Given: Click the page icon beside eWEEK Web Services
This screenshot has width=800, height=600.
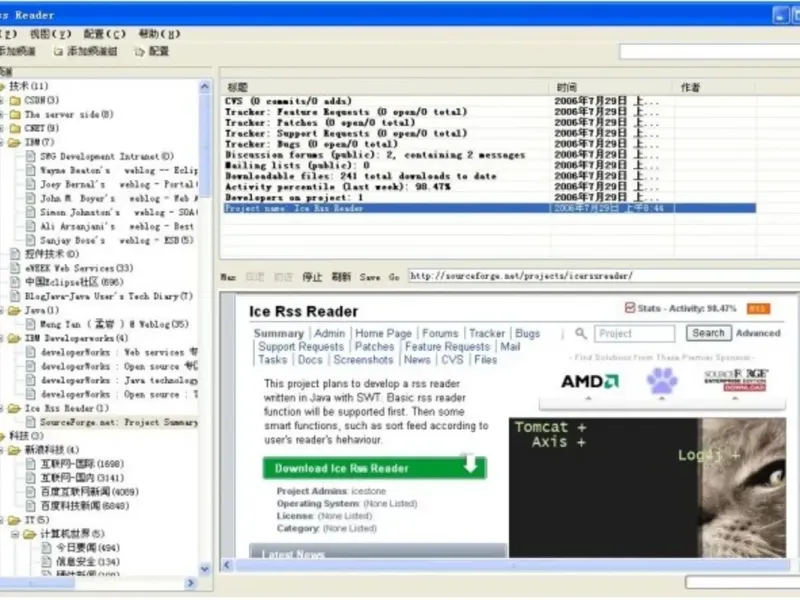Looking at the screenshot, I should point(15,268).
